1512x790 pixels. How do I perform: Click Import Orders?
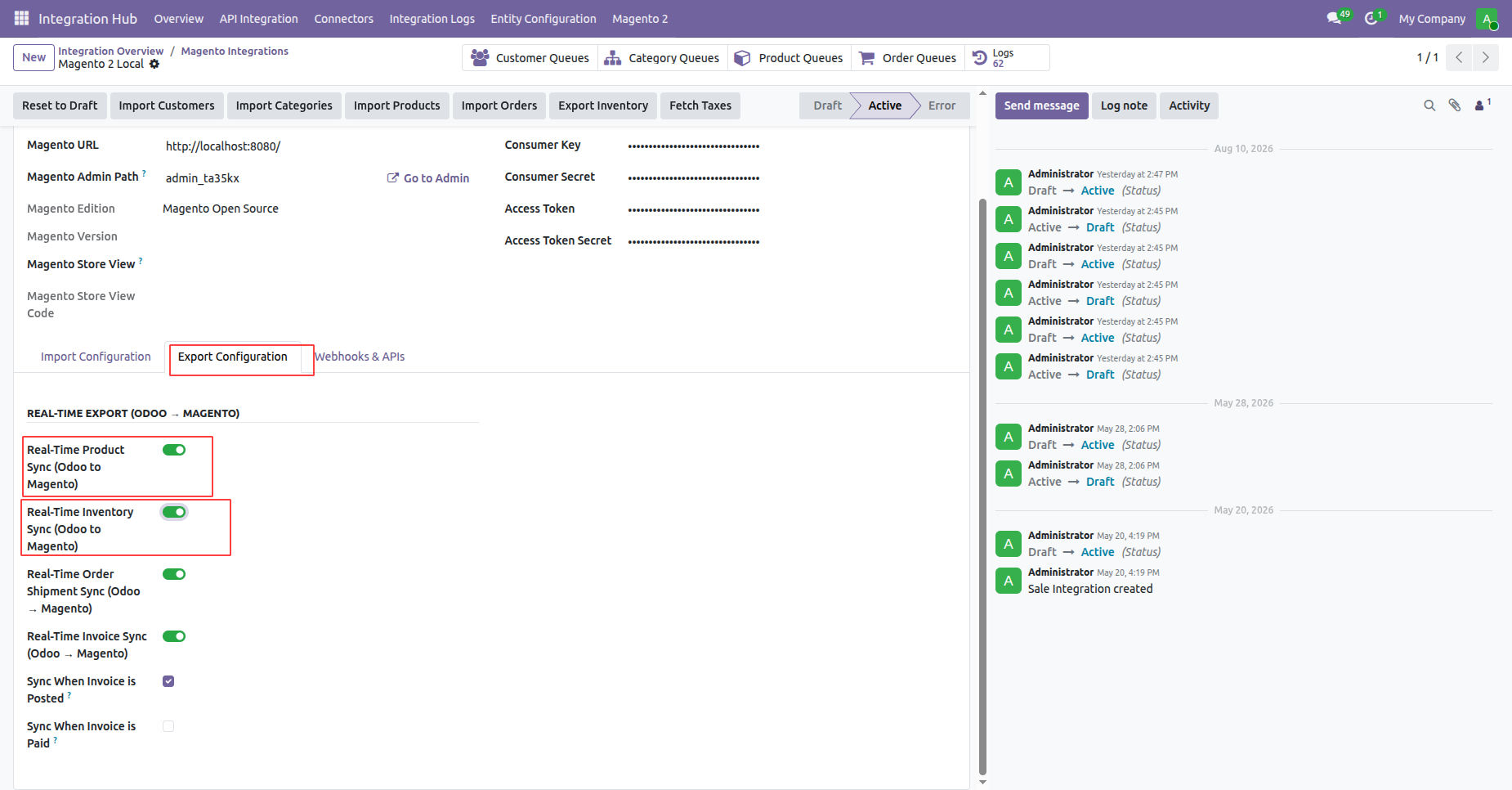(499, 105)
